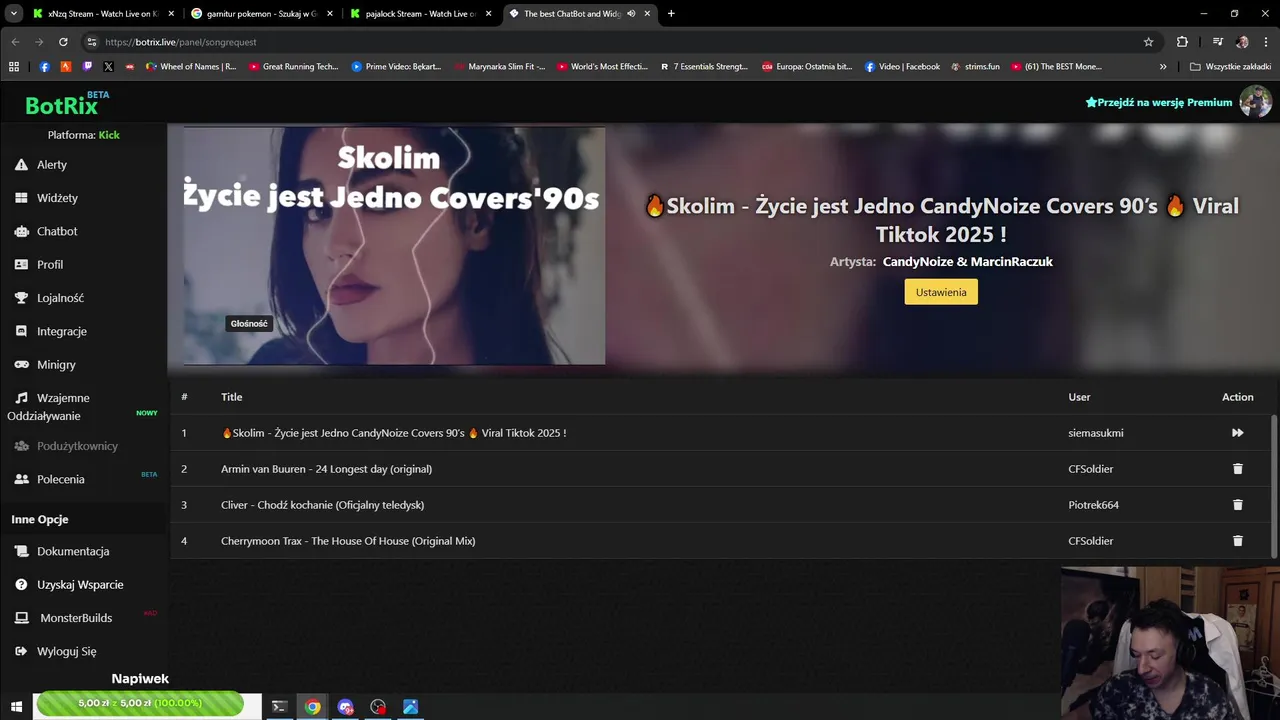Delete Cherrymoon Trax song request
This screenshot has height=720, width=1280.
point(1237,541)
